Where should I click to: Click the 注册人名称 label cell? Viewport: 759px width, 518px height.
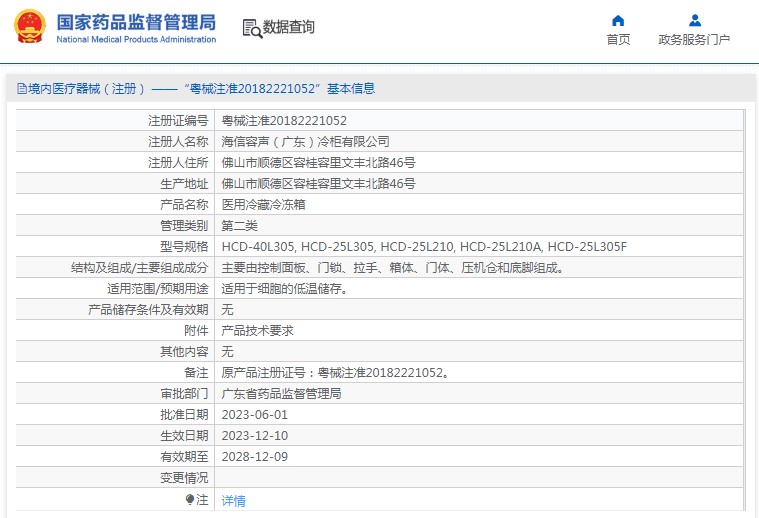point(115,141)
